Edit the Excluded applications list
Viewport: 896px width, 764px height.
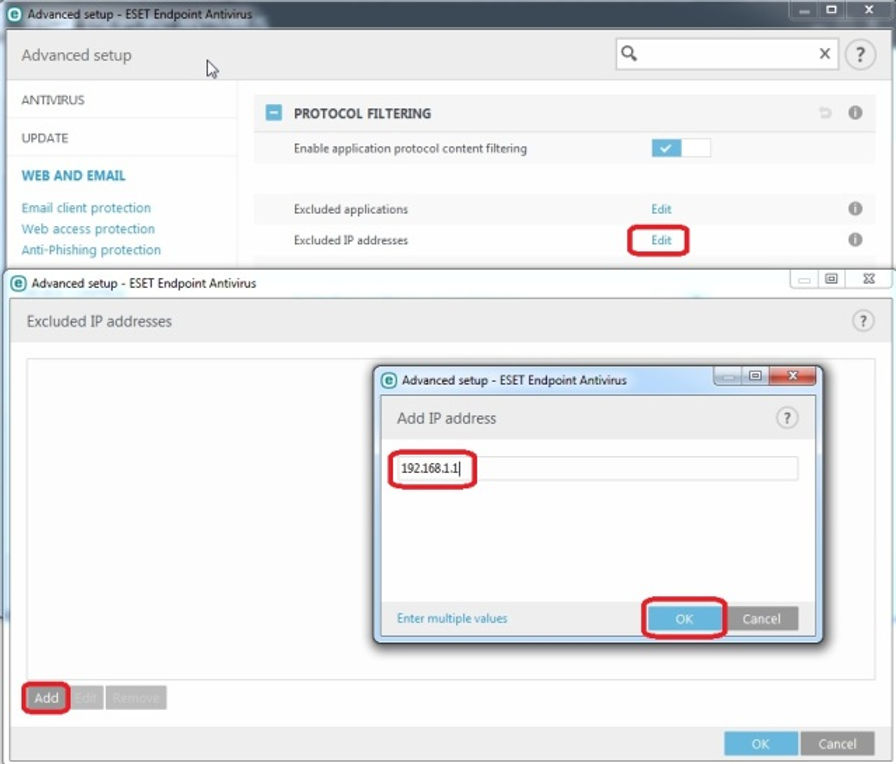coord(661,209)
